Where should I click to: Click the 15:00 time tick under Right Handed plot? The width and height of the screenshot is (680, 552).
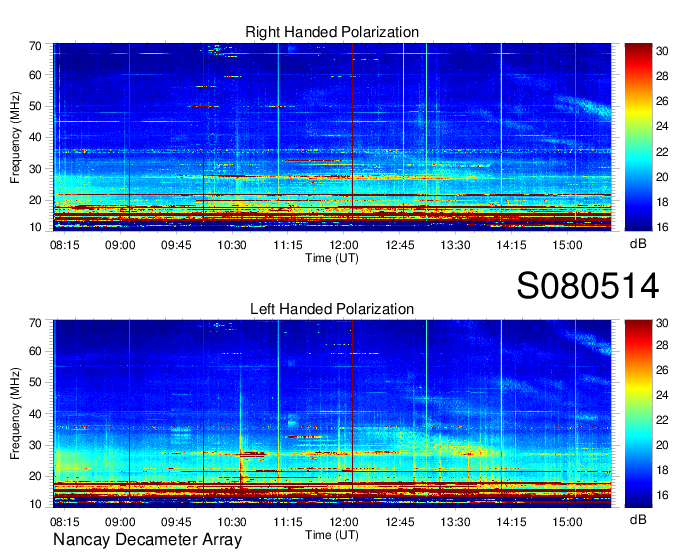(x=567, y=245)
